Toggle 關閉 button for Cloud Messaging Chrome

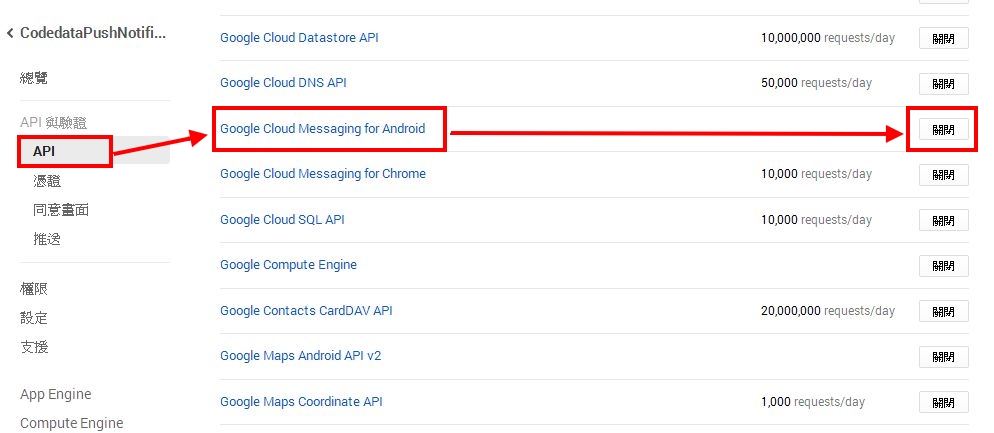(944, 175)
